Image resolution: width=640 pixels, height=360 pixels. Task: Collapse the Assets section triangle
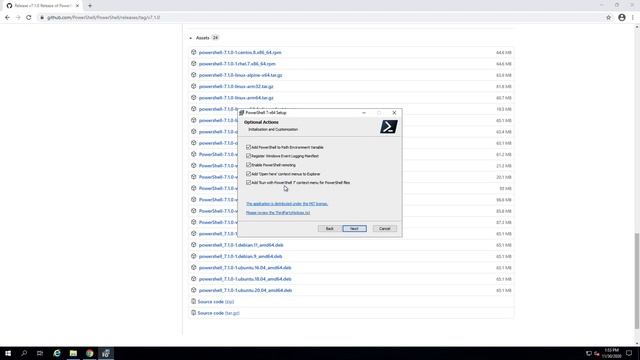191,38
